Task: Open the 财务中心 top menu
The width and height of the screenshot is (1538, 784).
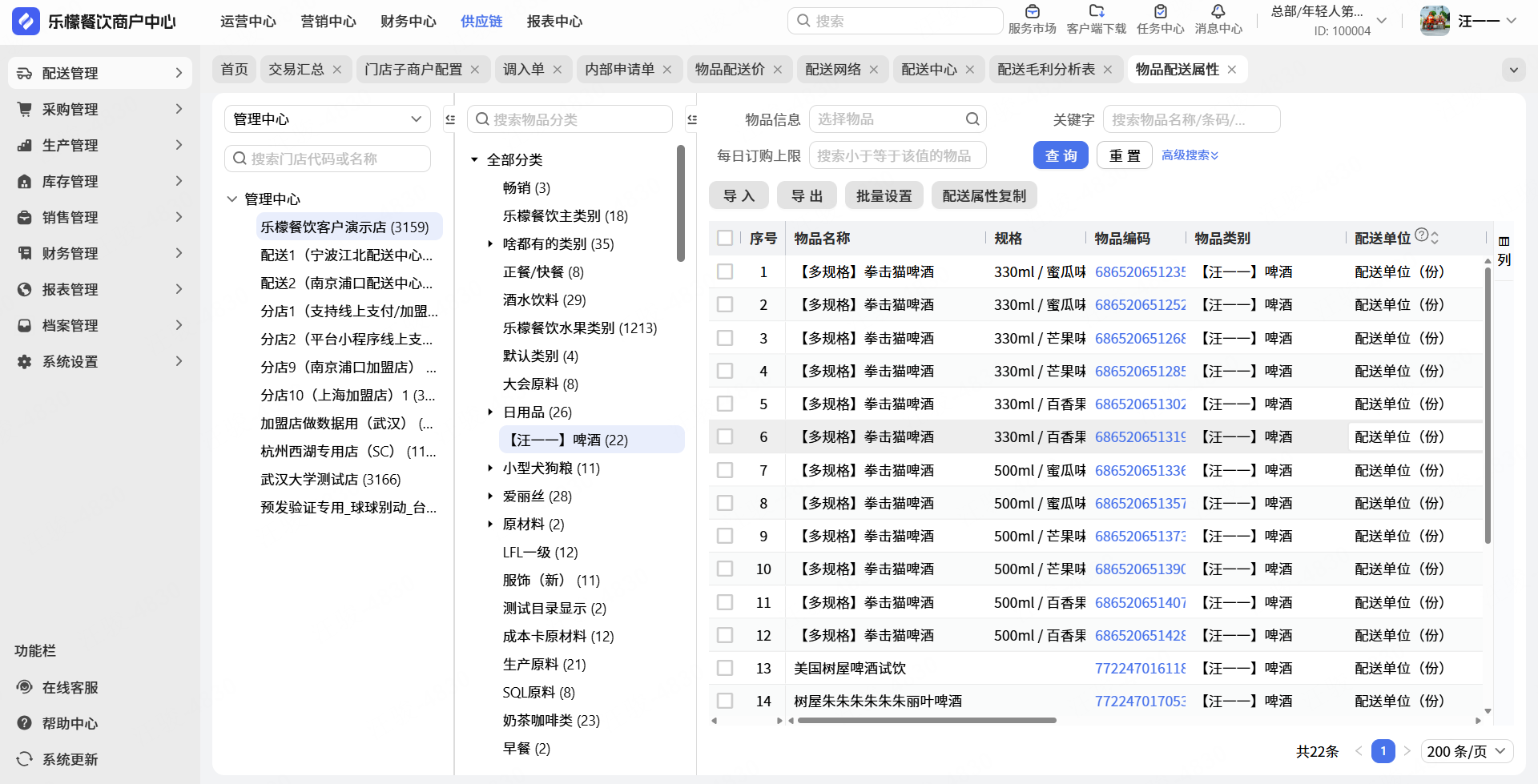Action: click(408, 22)
